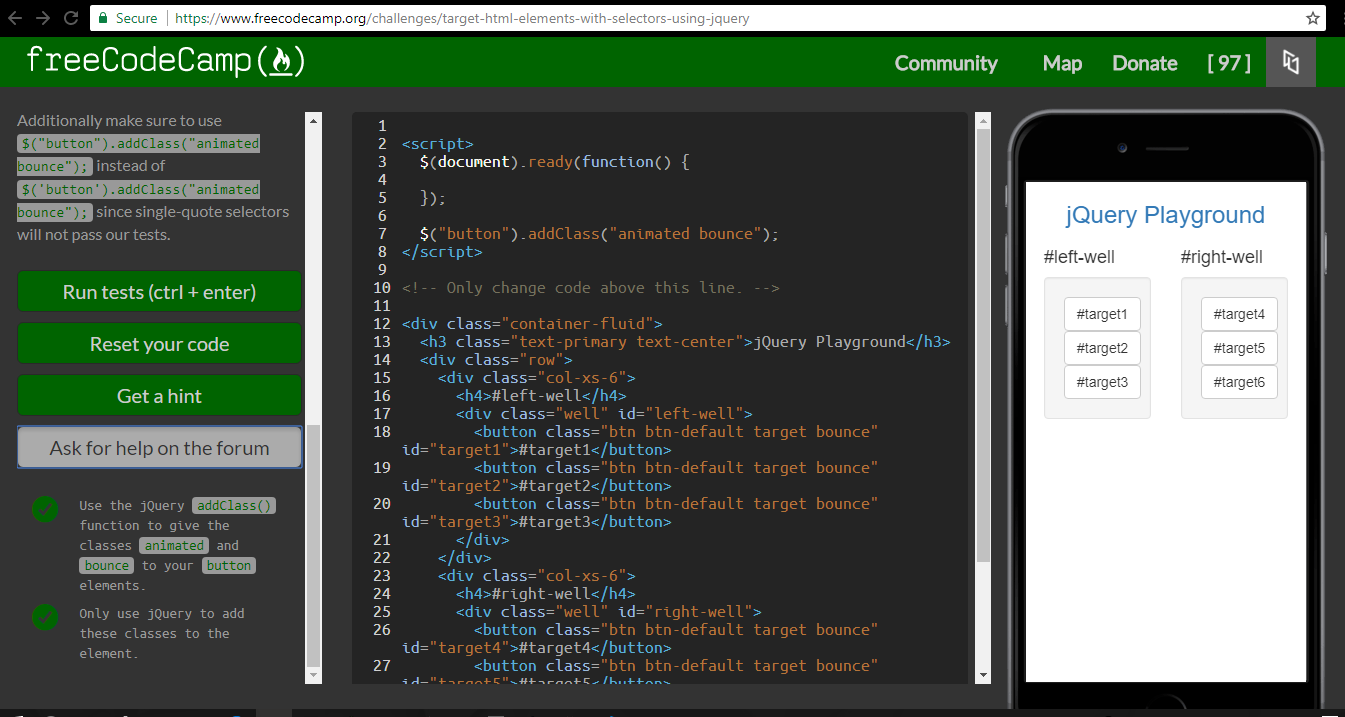This screenshot has height=717, width=1345.
Task: Click code editor scroll down arrow
Action: 983,676
